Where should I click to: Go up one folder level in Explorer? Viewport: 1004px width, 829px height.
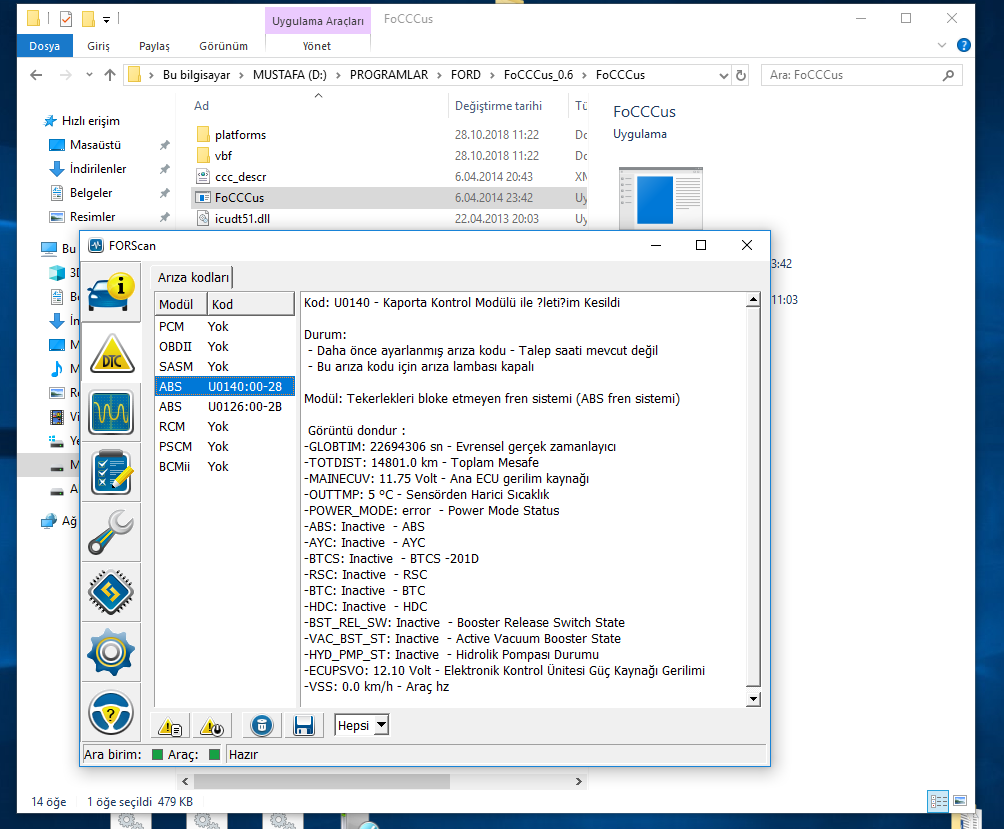pyautogui.click(x=109, y=75)
